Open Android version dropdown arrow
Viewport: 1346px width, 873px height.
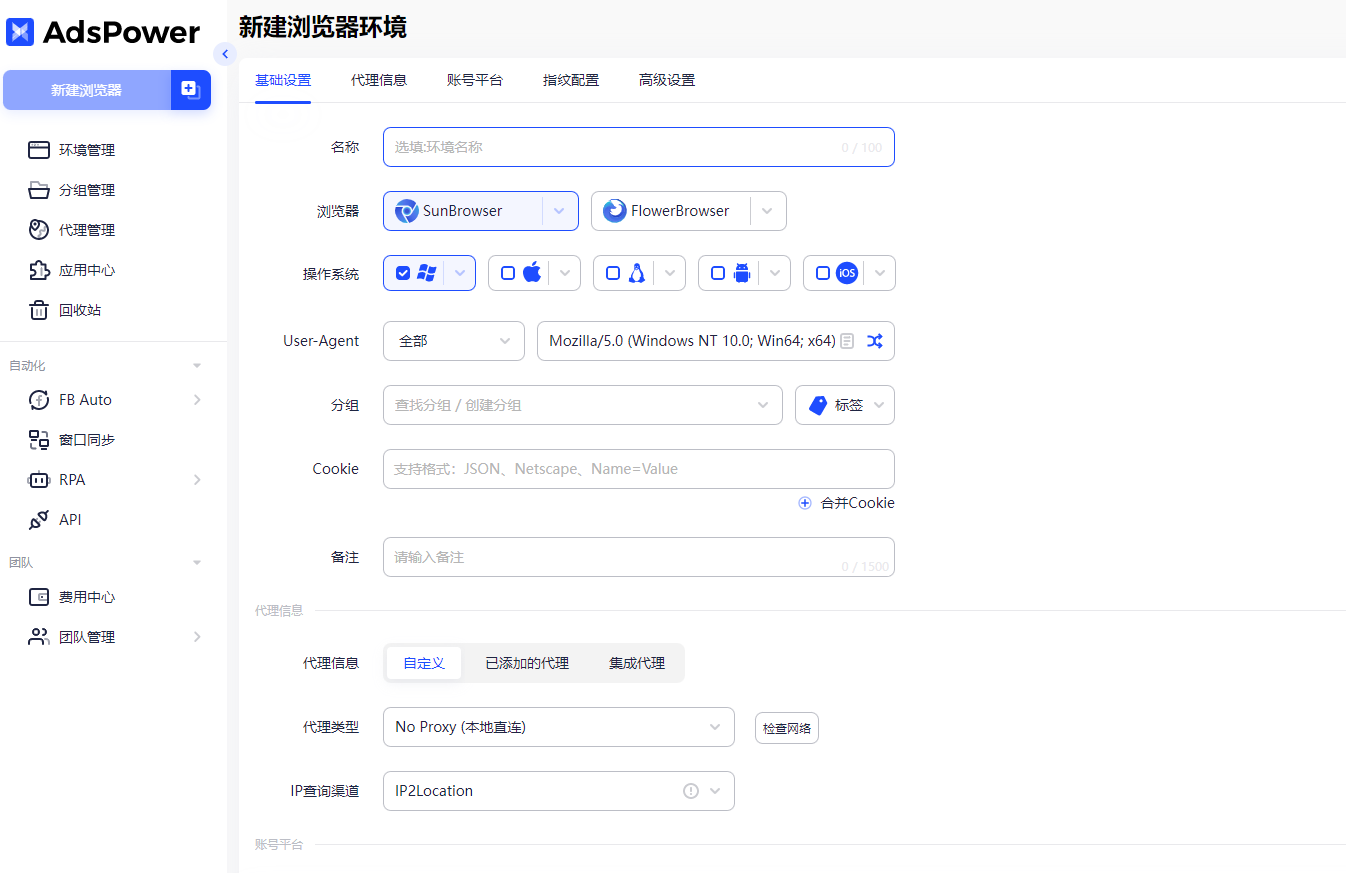pyautogui.click(x=775, y=273)
